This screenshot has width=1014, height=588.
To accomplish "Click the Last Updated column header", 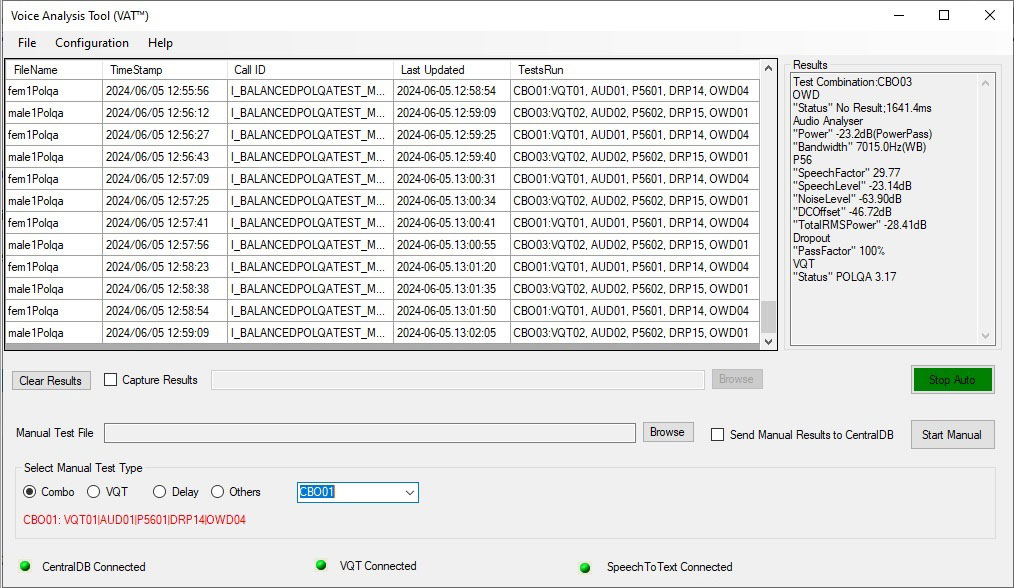I will pyautogui.click(x=452, y=70).
